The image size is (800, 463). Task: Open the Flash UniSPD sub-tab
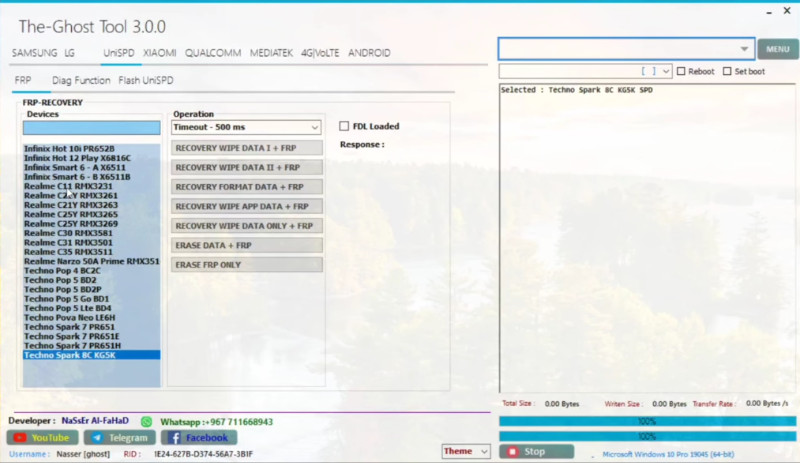(x=146, y=81)
